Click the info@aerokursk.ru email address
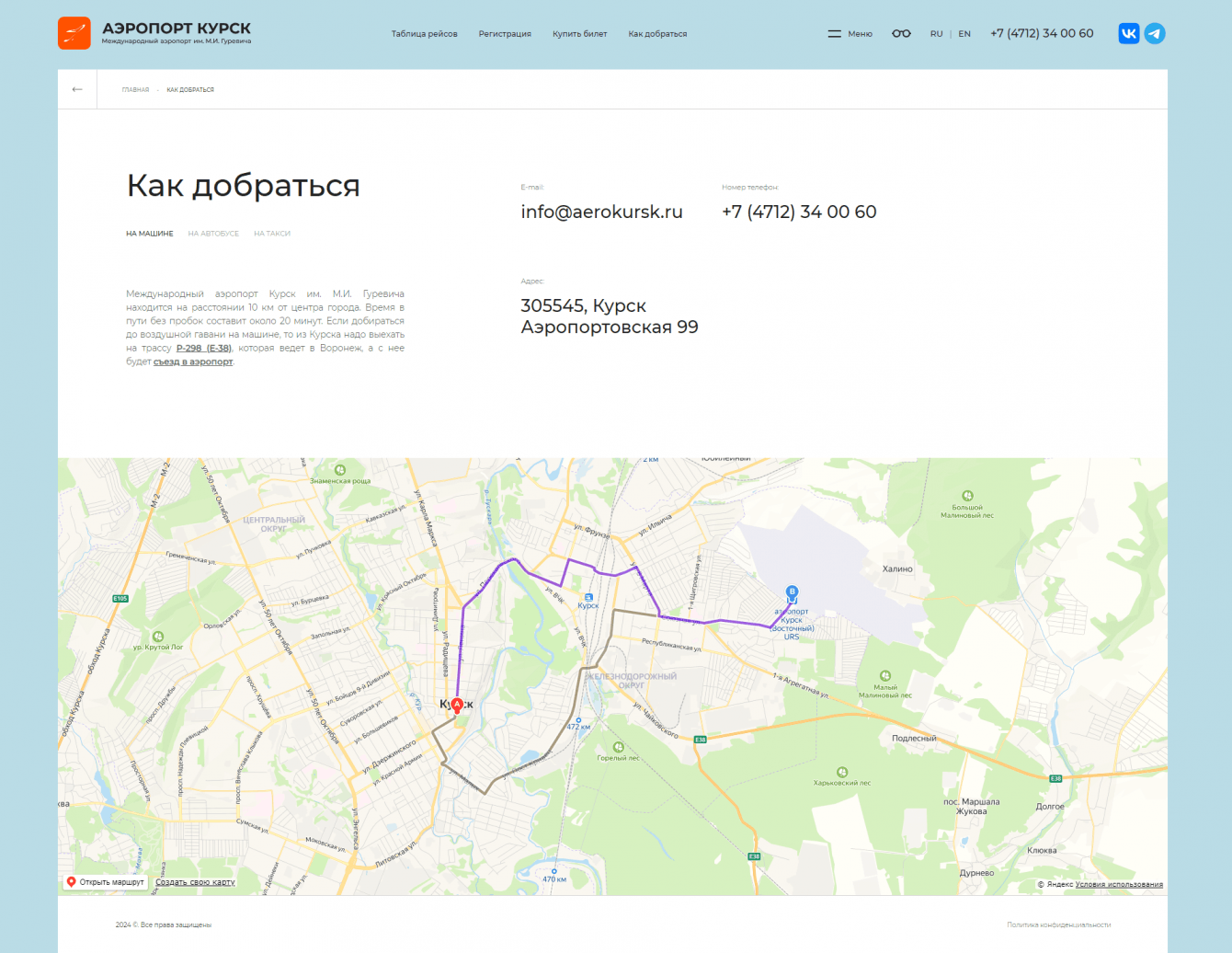This screenshot has height=953, width=1232. [x=601, y=212]
